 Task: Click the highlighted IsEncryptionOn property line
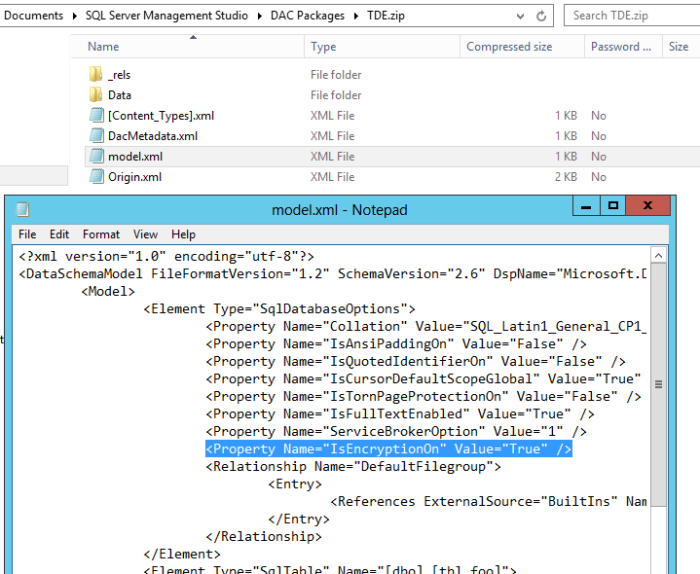(388, 449)
